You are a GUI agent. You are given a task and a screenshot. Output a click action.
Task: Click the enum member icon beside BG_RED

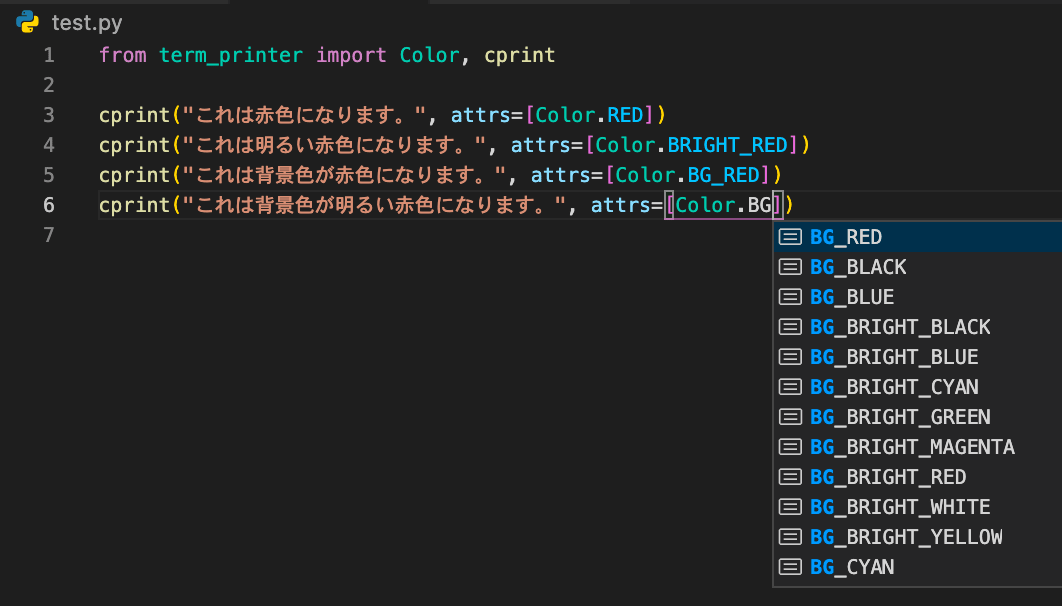(x=790, y=237)
